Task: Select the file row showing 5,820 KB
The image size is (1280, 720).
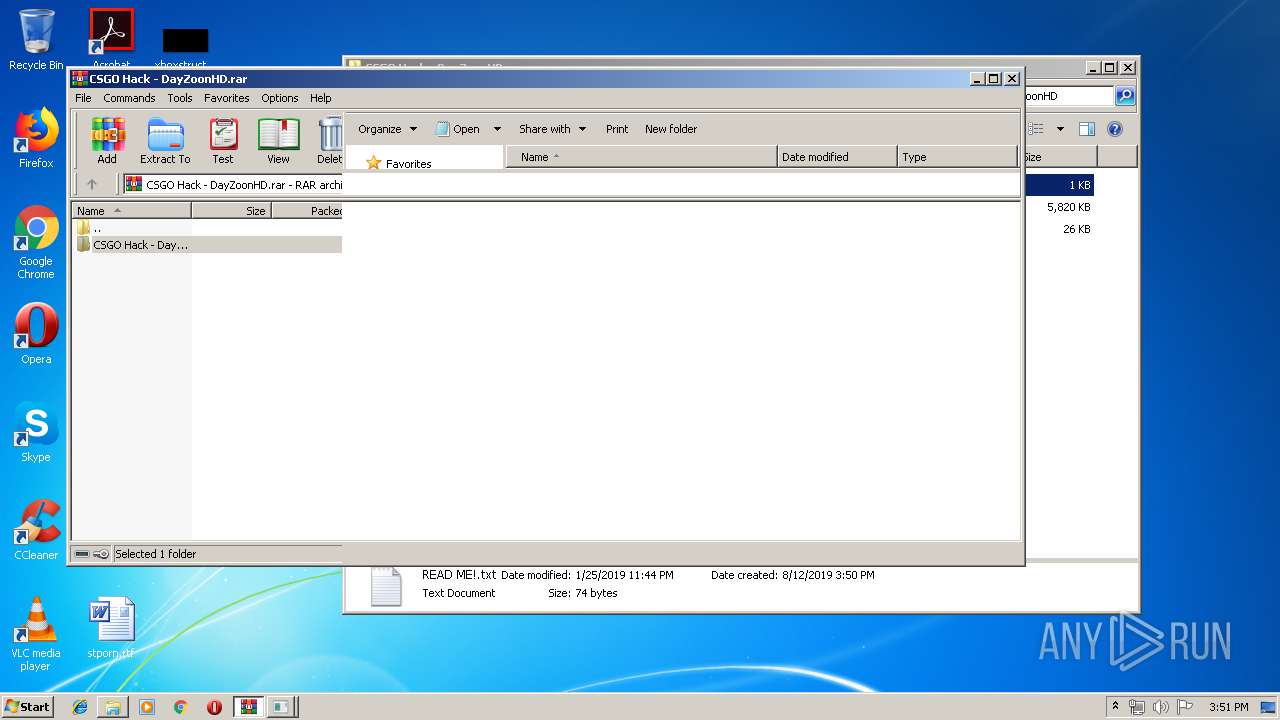Action: 1058,207
